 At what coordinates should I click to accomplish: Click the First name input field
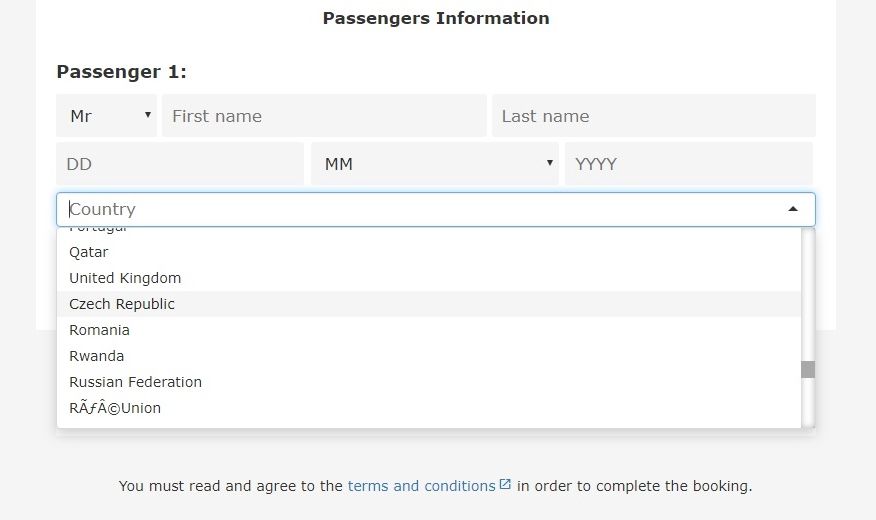[324, 116]
